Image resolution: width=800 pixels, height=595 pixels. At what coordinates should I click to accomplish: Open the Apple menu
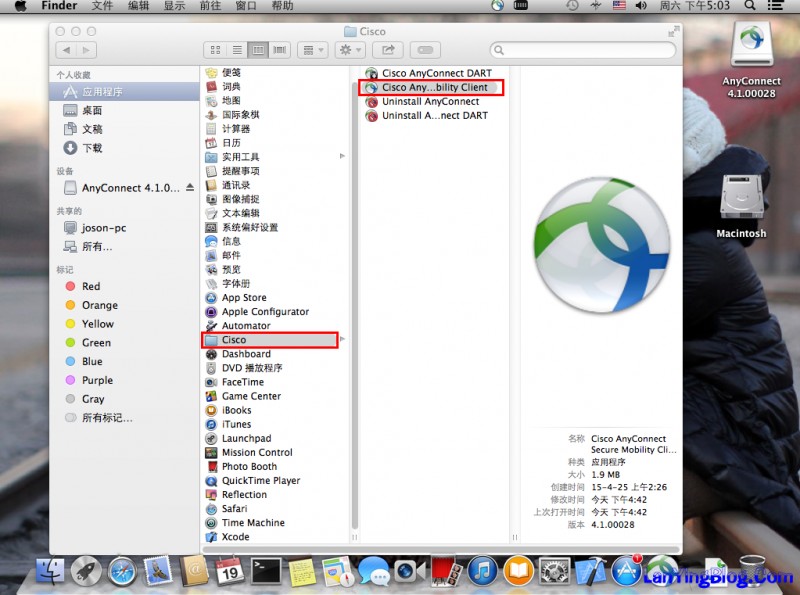[x=21, y=6]
